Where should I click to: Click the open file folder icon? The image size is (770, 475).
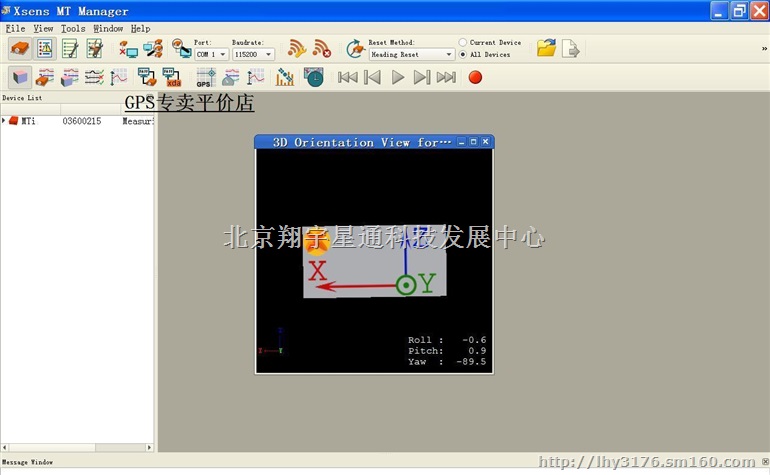coord(546,48)
